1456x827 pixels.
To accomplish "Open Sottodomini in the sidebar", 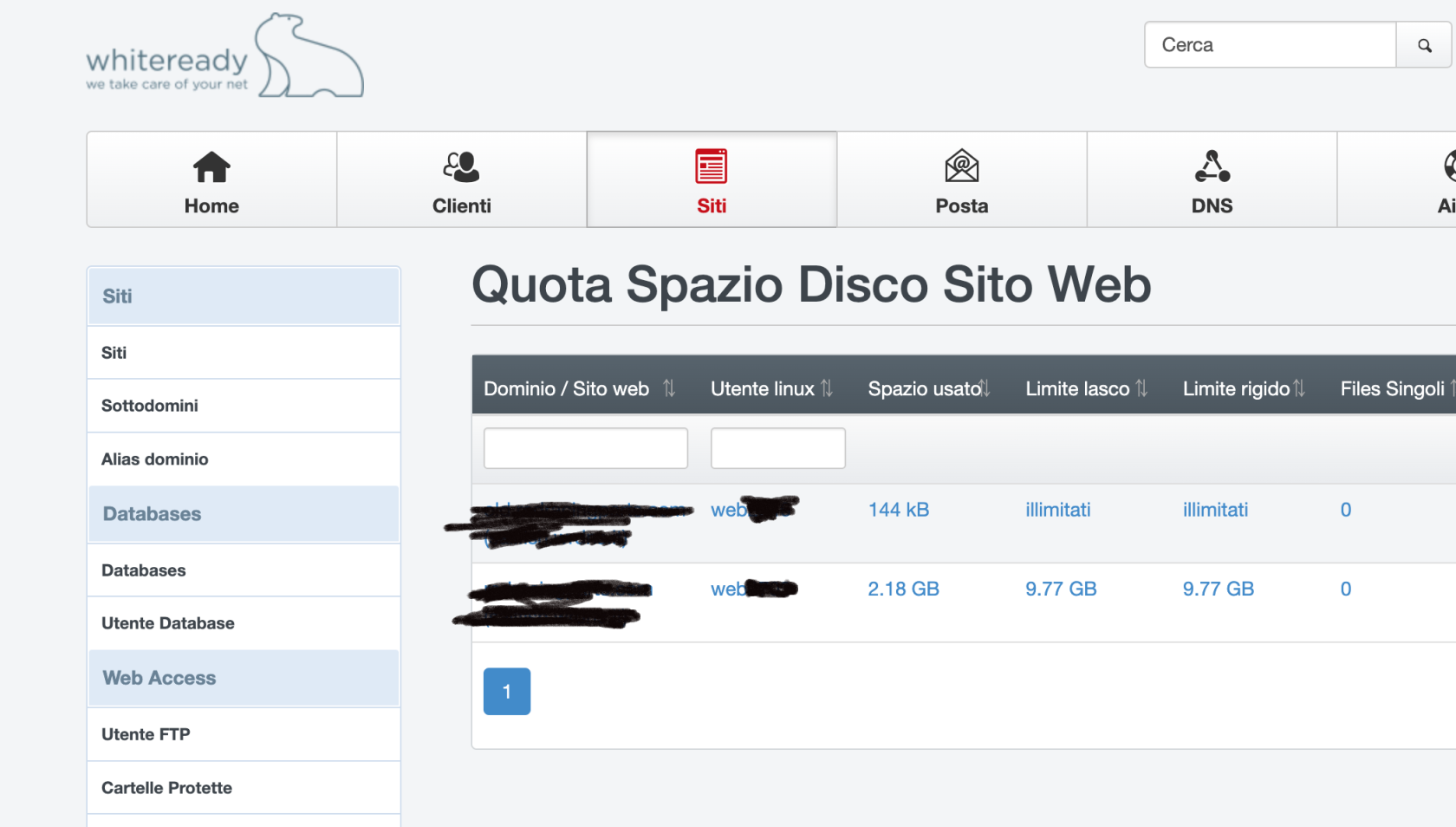I will click(244, 406).
